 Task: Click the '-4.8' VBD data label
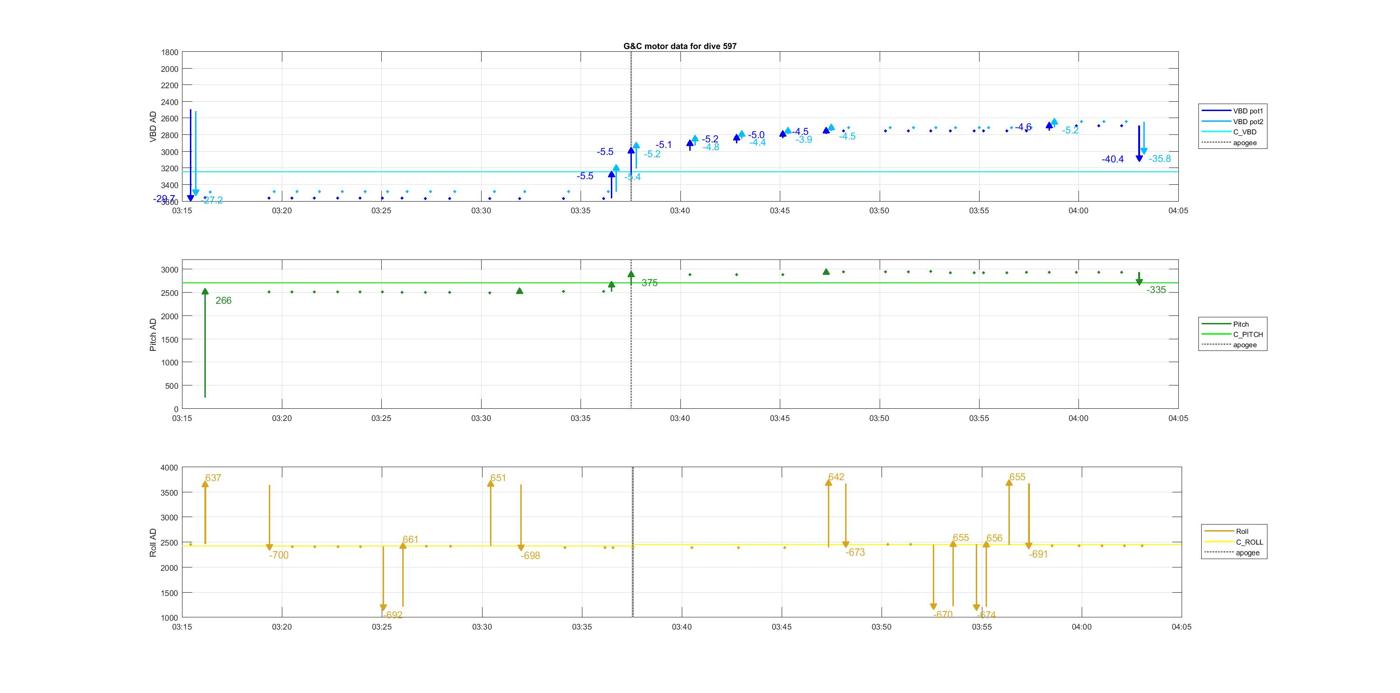coord(711,147)
